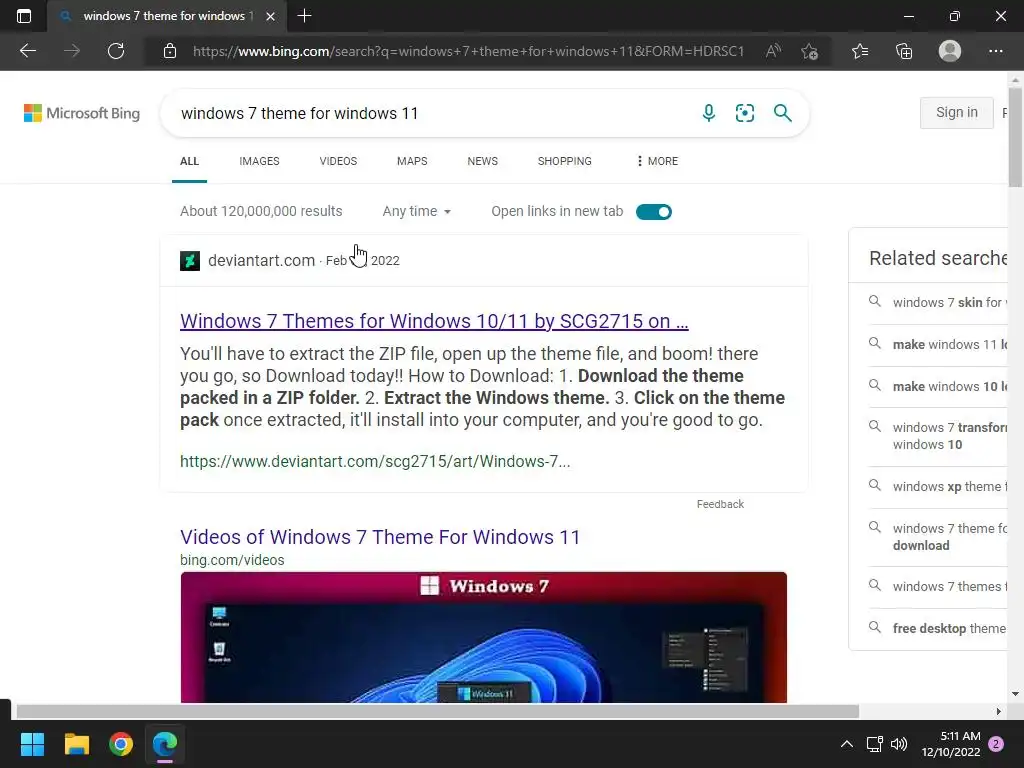Go to Microsoft Bing home logo
Viewport: 1024px width, 768px height.
[82, 113]
